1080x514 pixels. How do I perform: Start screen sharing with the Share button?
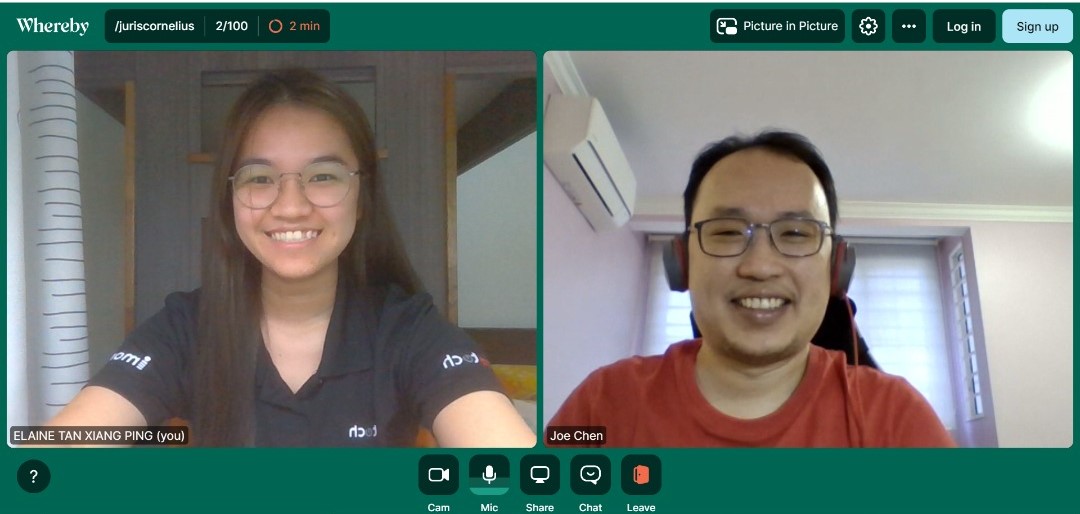pyautogui.click(x=540, y=475)
